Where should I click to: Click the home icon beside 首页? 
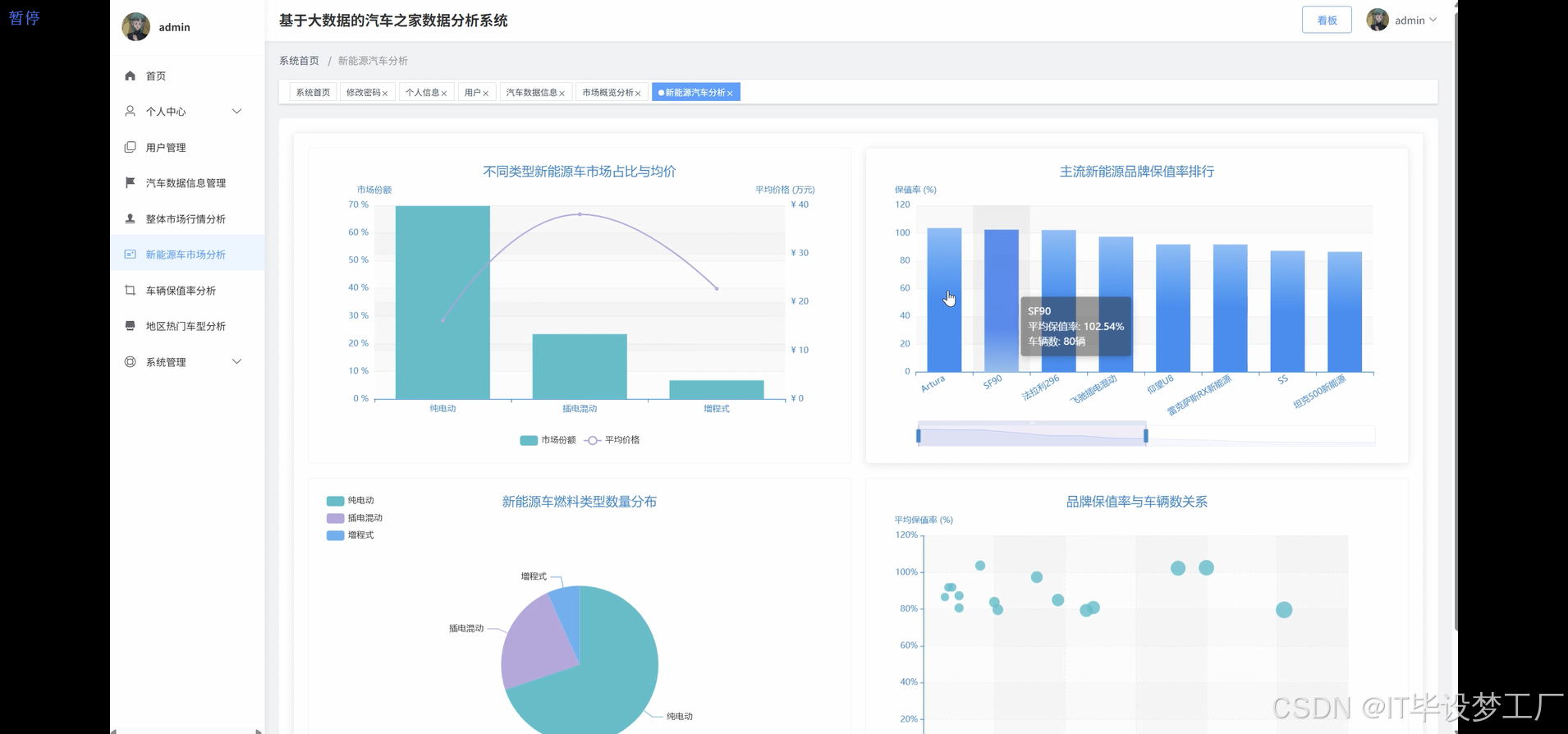coord(130,76)
